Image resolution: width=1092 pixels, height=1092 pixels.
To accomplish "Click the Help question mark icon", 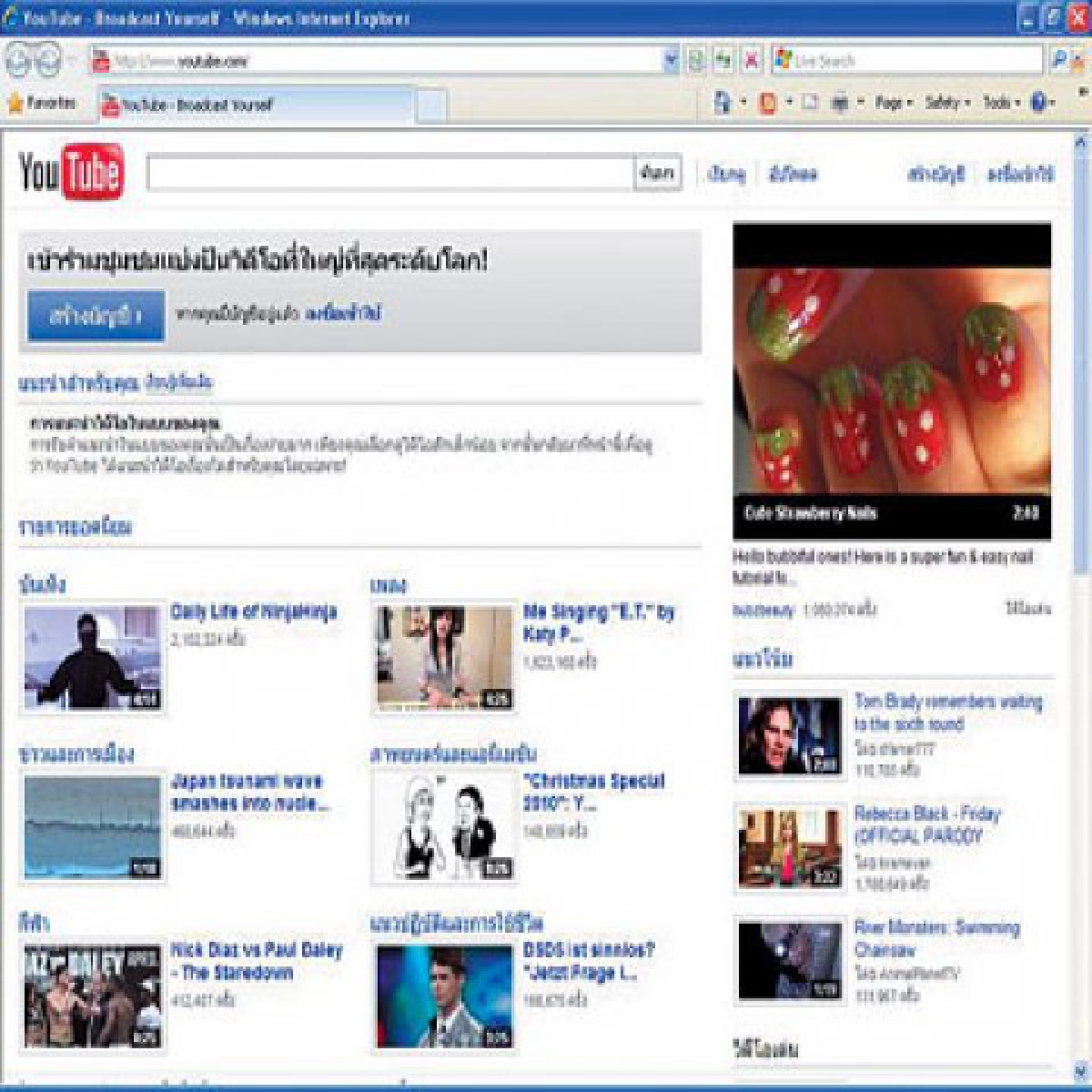I will (x=1038, y=103).
